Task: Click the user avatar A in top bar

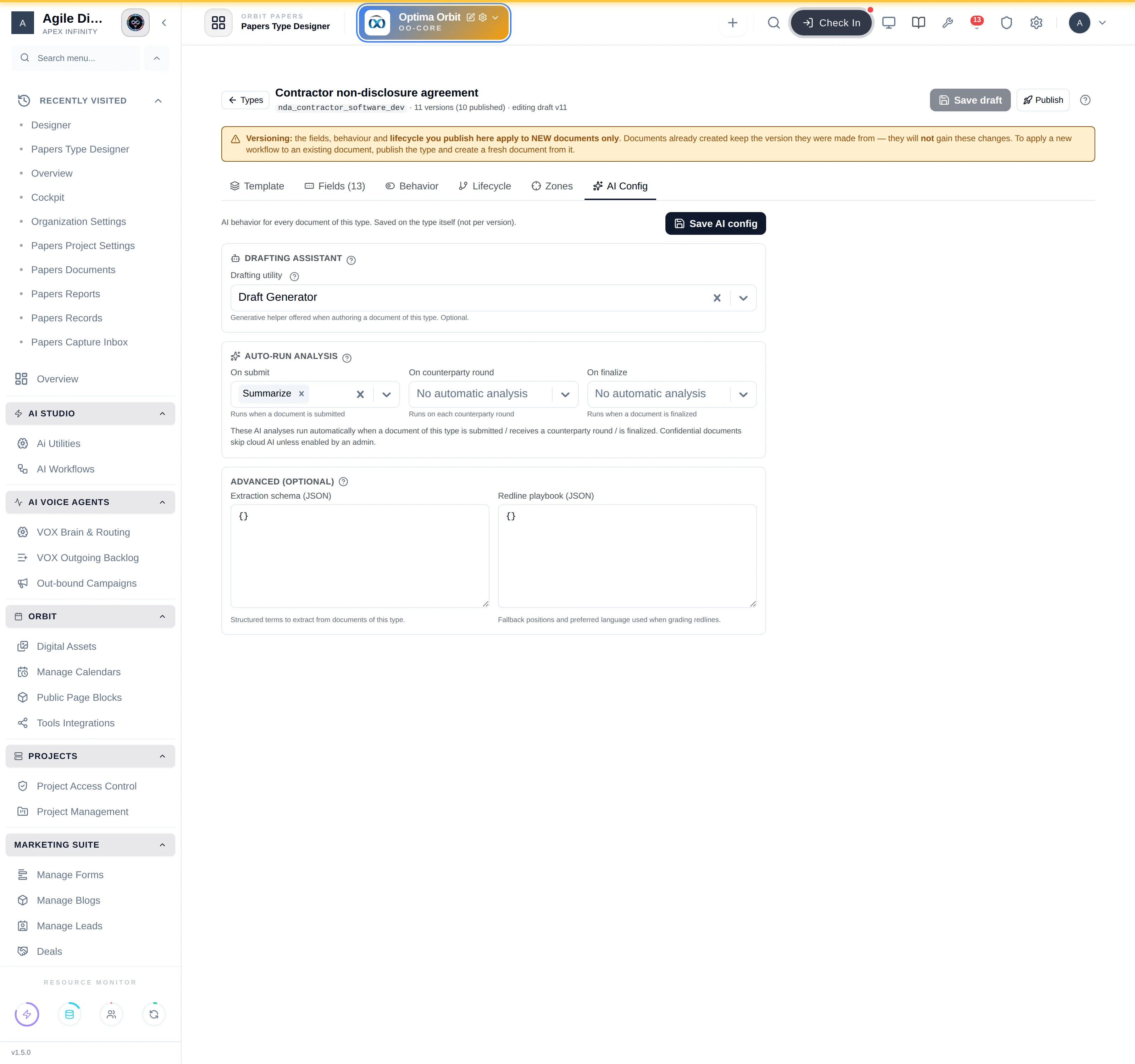Action: [x=1079, y=23]
